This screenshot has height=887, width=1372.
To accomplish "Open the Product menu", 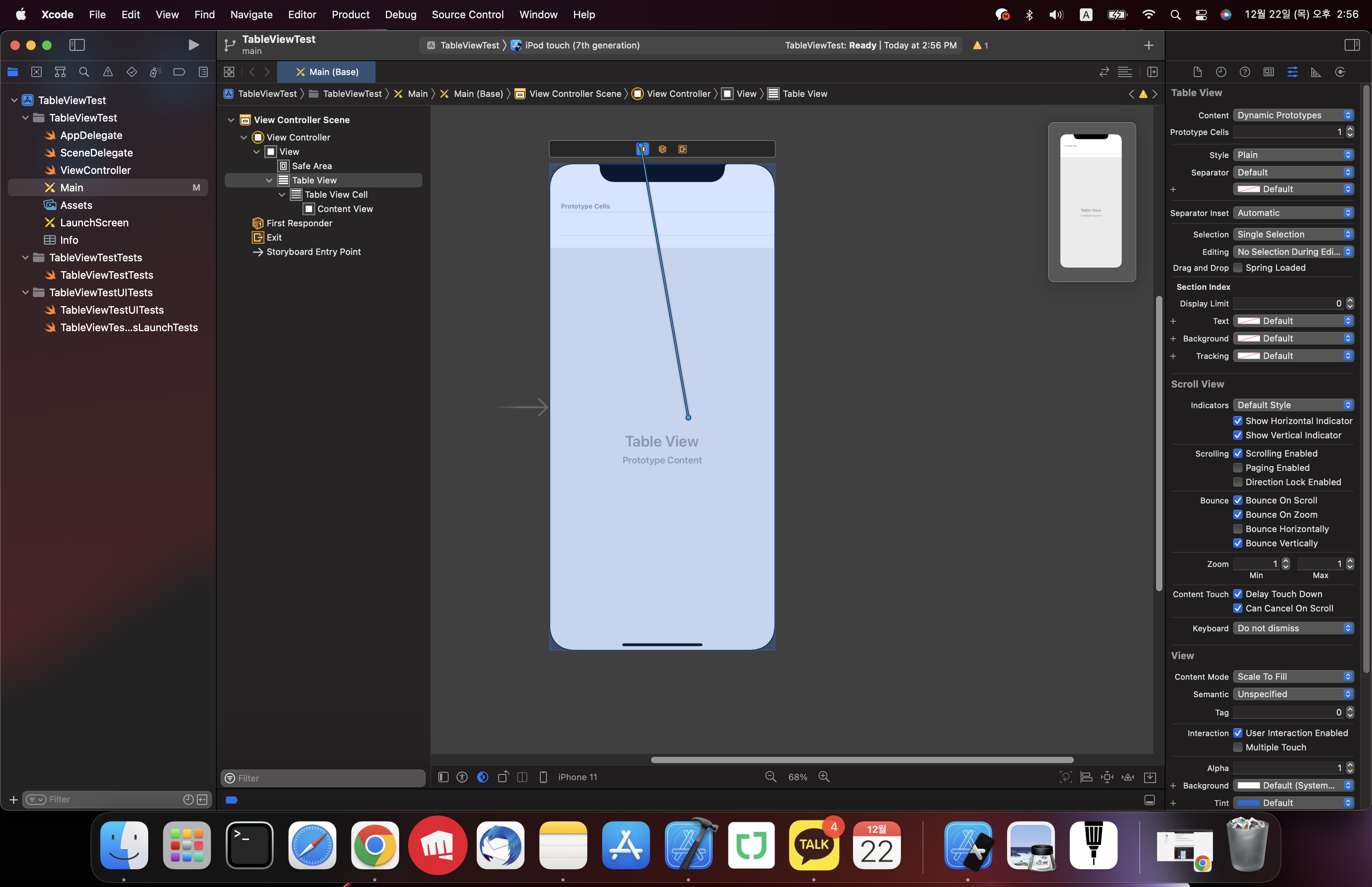I will 350,14.
